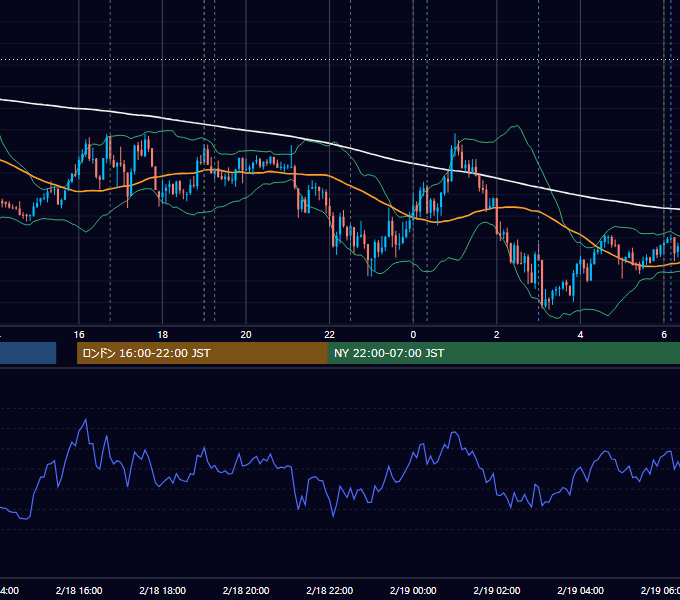The height and width of the screenshot is (600, 680).
Task: Click the 2/19 02:00 time axis label
Action: (497, 590)
